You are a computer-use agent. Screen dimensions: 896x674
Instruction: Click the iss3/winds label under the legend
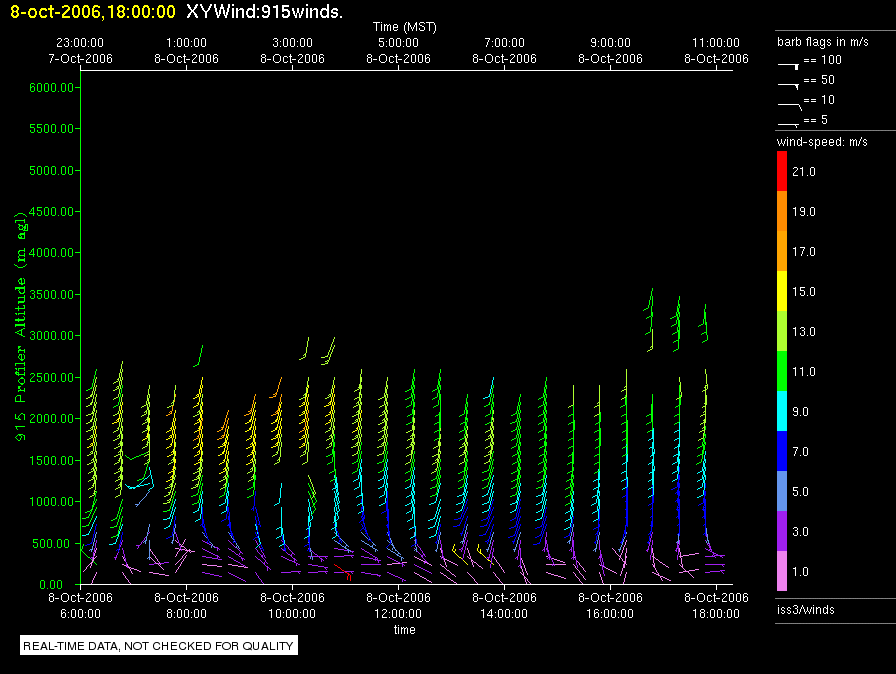click(x=805, y=609)
